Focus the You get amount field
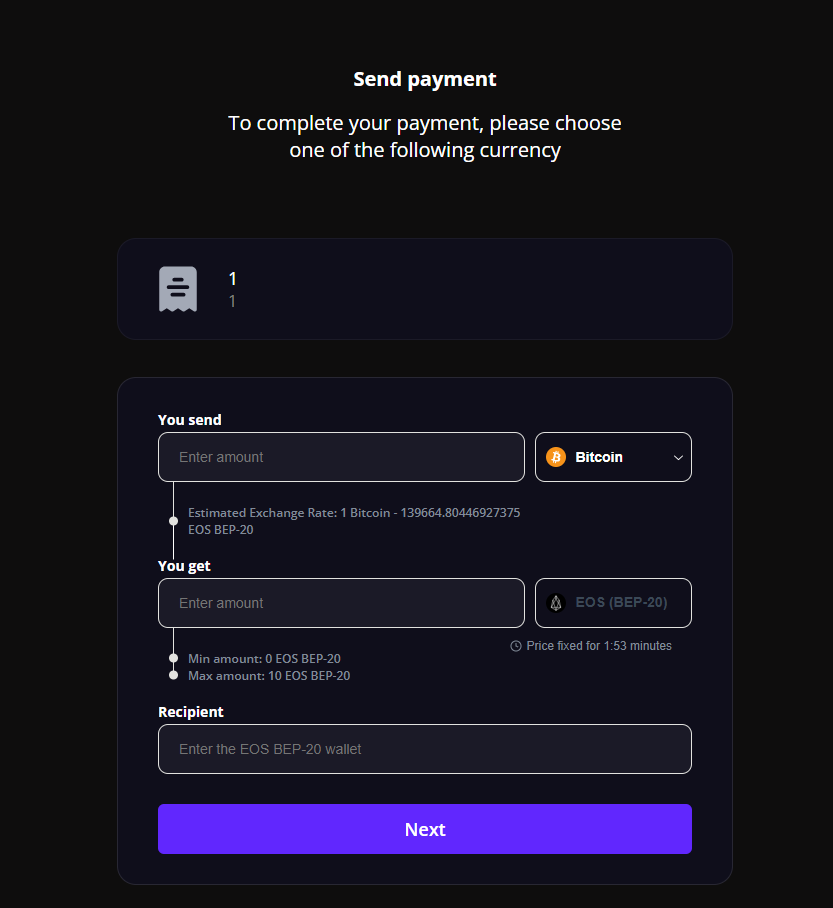Screen dimensions: 833x908 (x=341, y=603)
